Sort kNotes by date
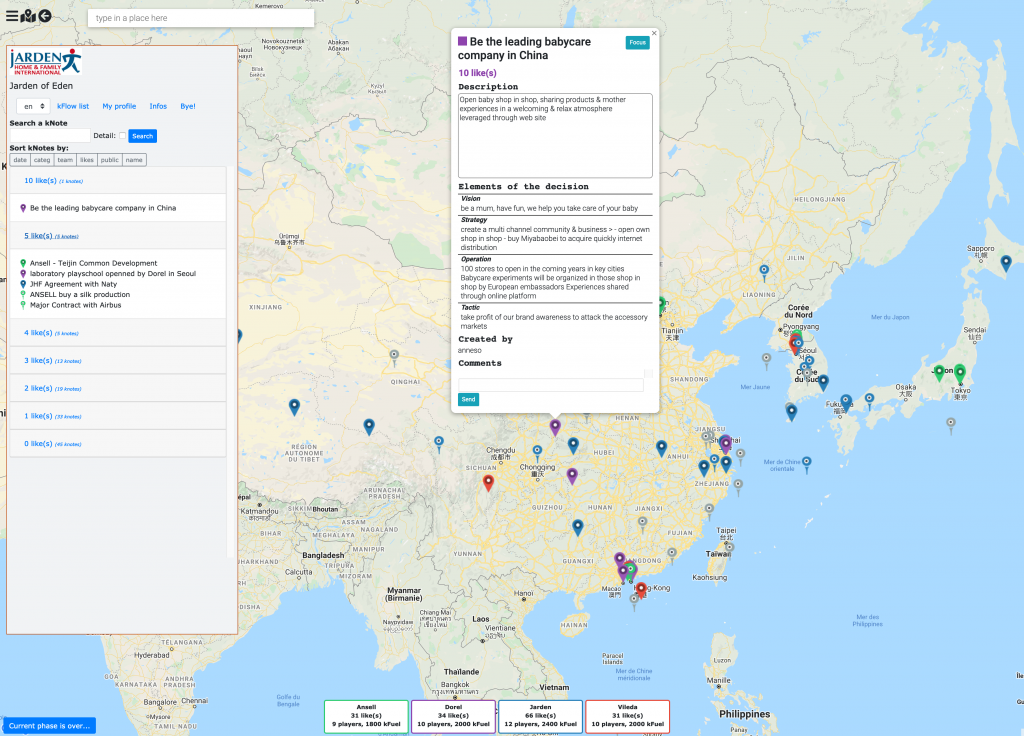Viewport: 1024px width, 736px height. [x=20, y=159]
